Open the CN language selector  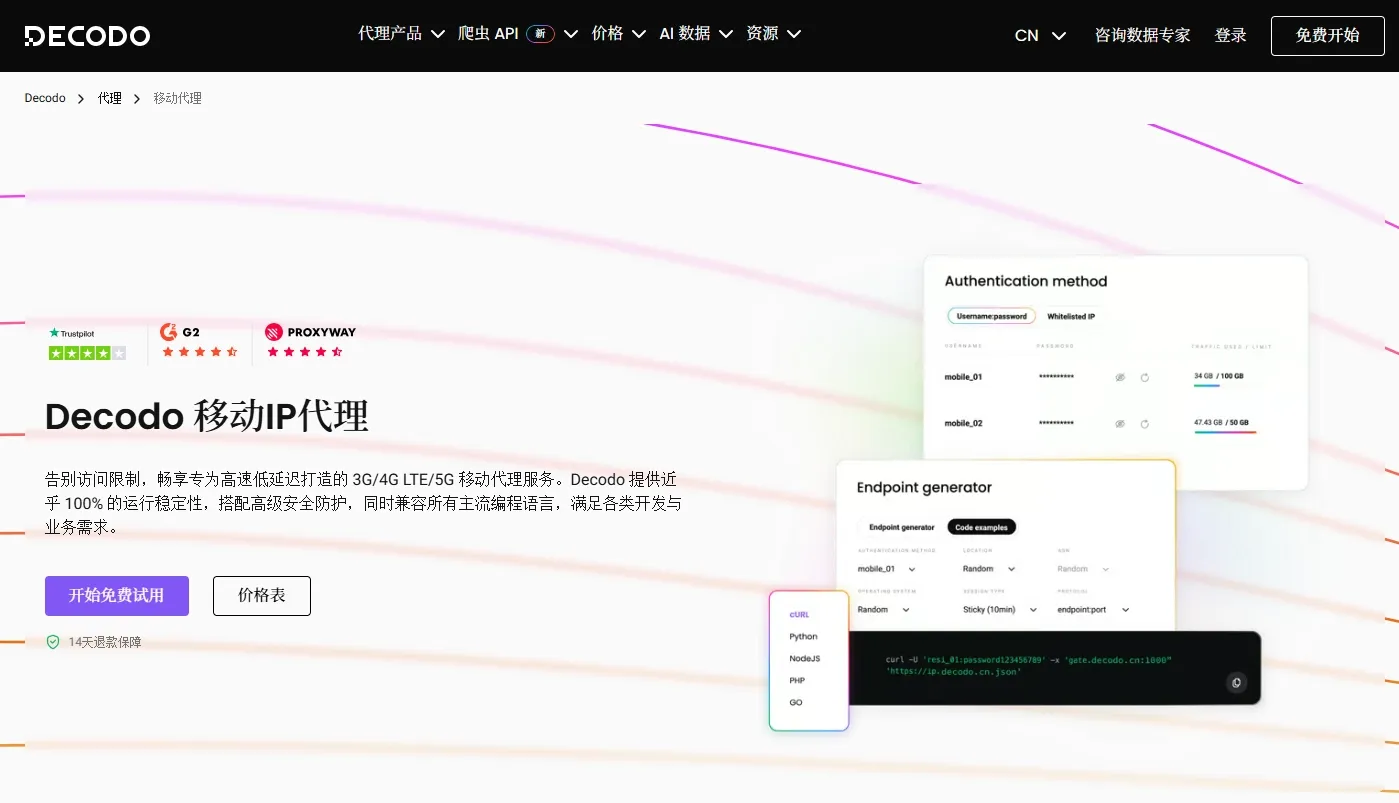pyautogui.click(x=1040, y=35)
